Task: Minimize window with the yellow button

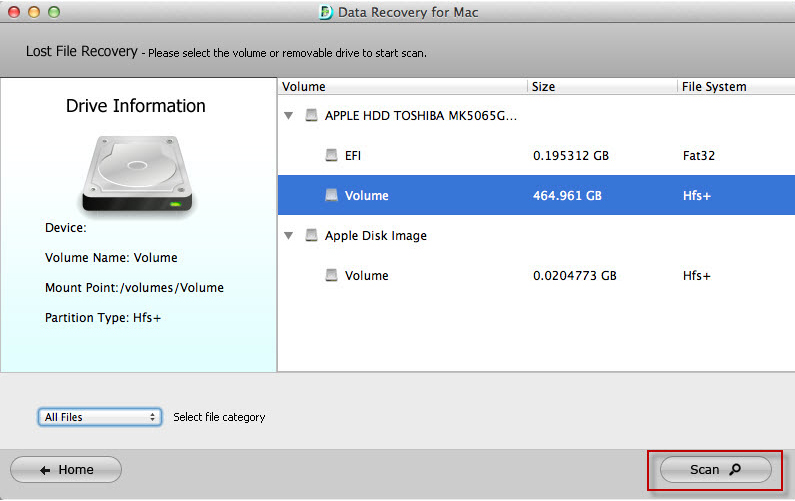Action: [34, 13]
